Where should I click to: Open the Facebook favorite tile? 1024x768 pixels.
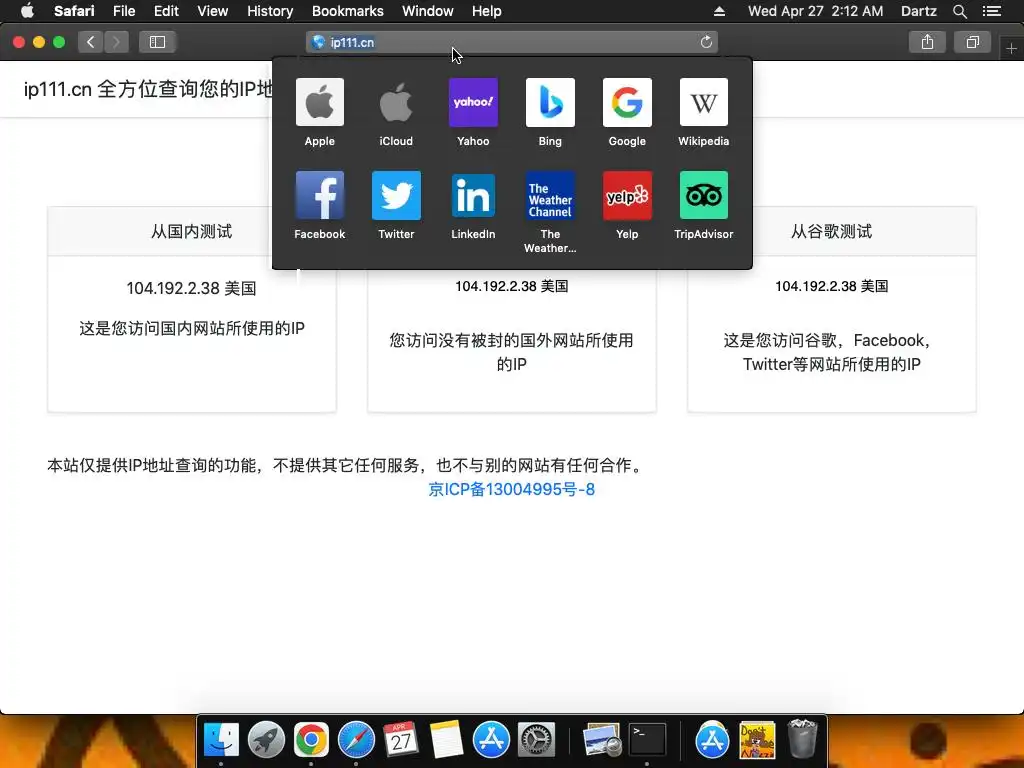point(319,195)
